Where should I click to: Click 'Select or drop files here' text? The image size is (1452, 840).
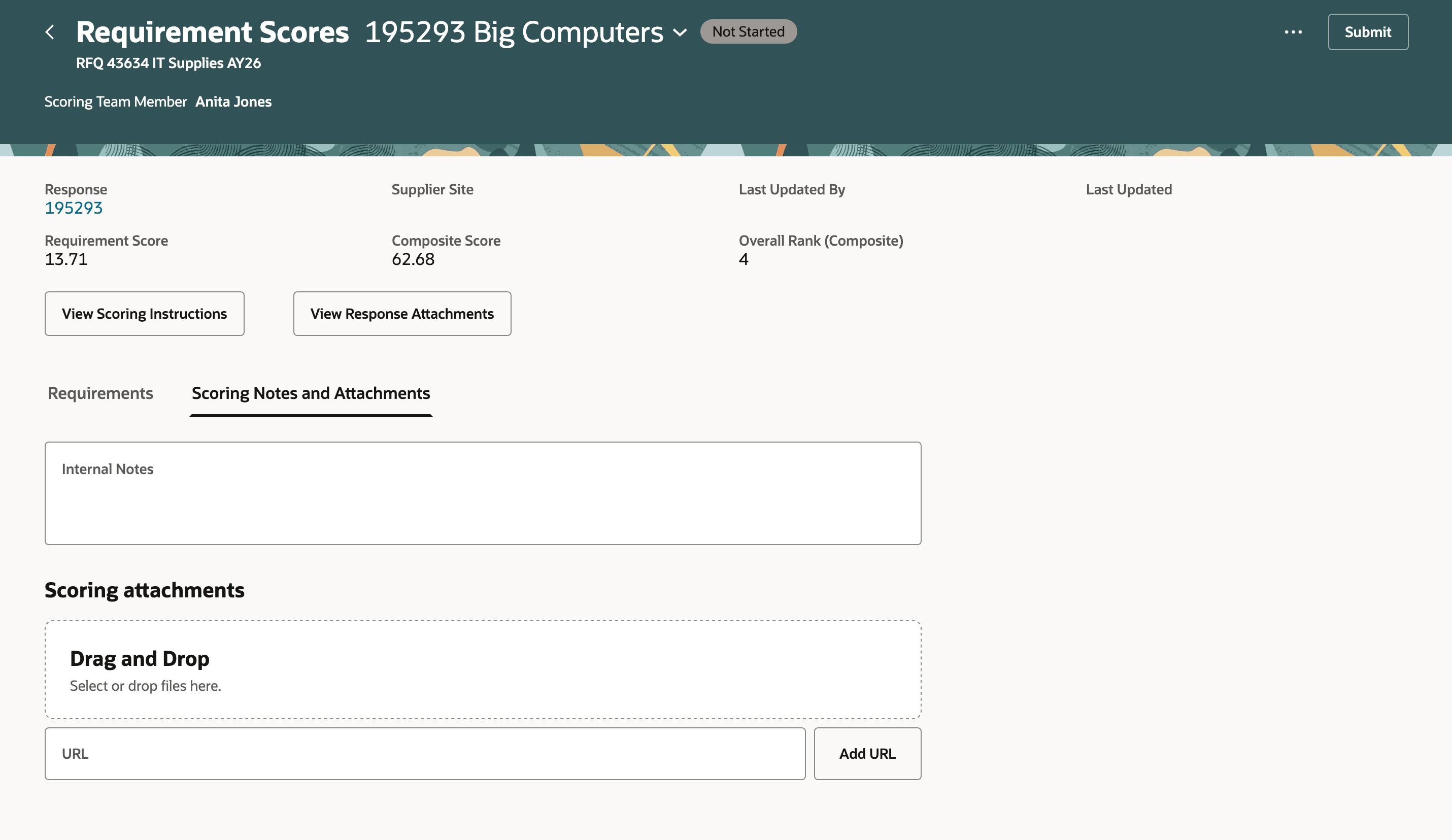click(x=145, y=686)
